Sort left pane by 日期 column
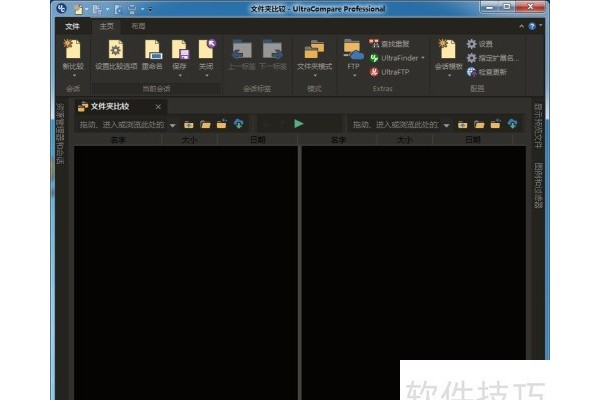 258,140
